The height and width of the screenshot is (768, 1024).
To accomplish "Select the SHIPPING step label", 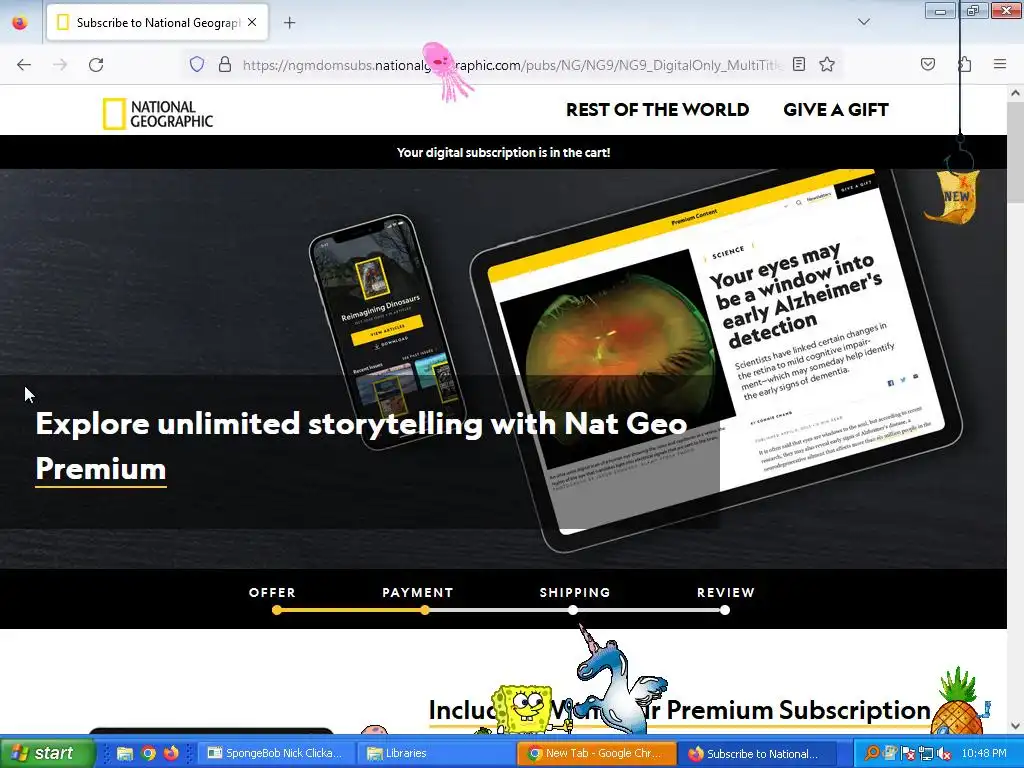I will point(575,592).
